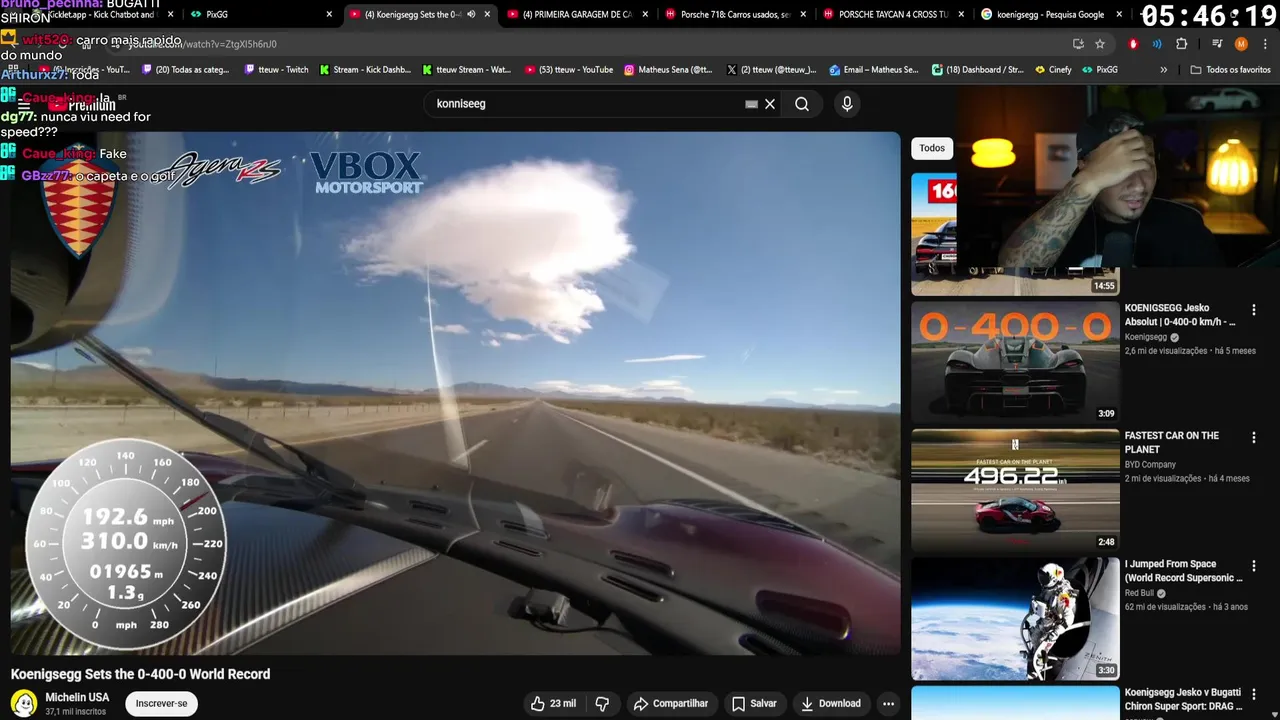The width and height of the screenshot is (1280, 720).
Task: Open the Chrome profile avatar M
Action: coord(1241,44)
